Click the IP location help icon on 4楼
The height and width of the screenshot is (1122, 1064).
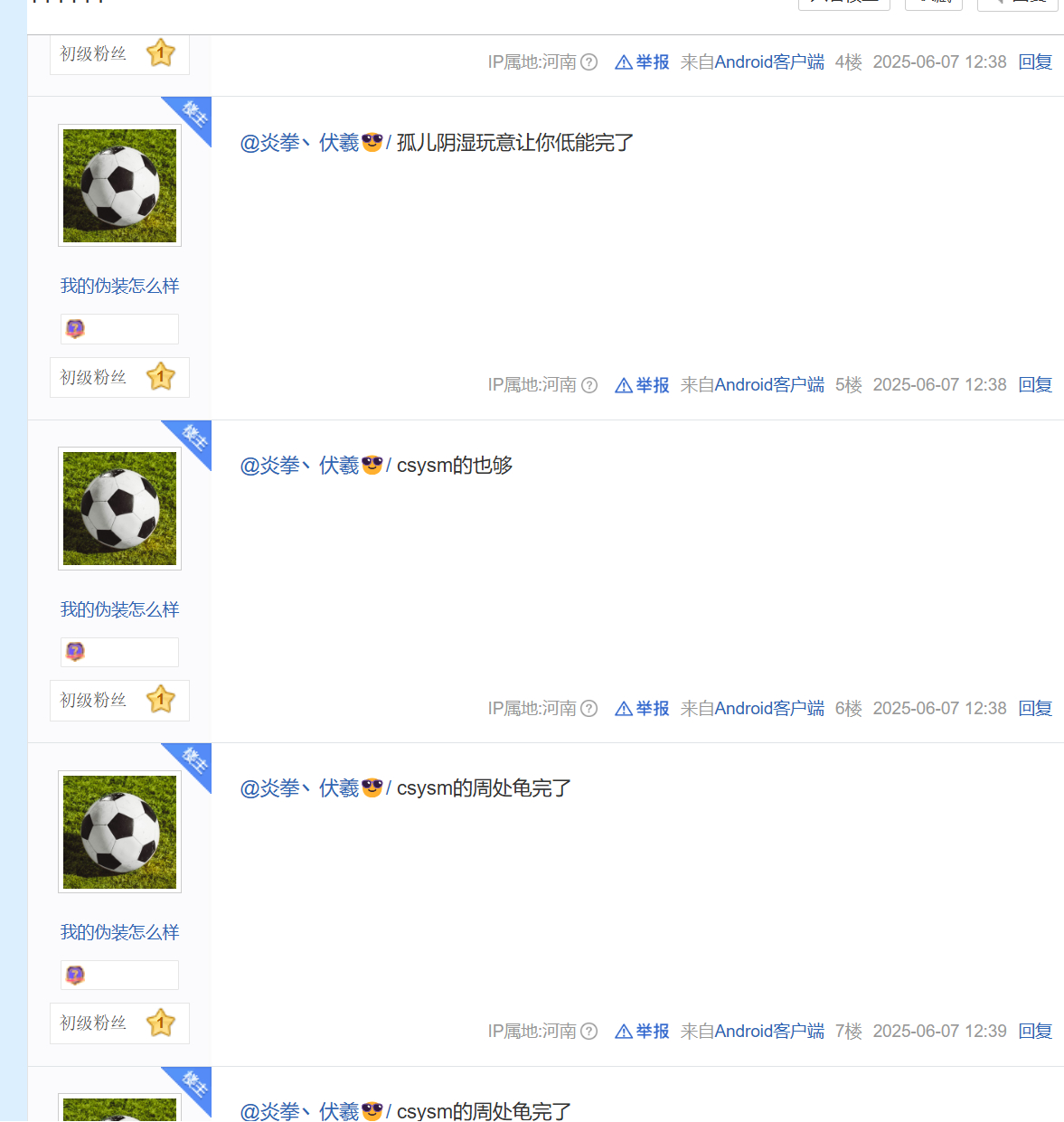589,62
